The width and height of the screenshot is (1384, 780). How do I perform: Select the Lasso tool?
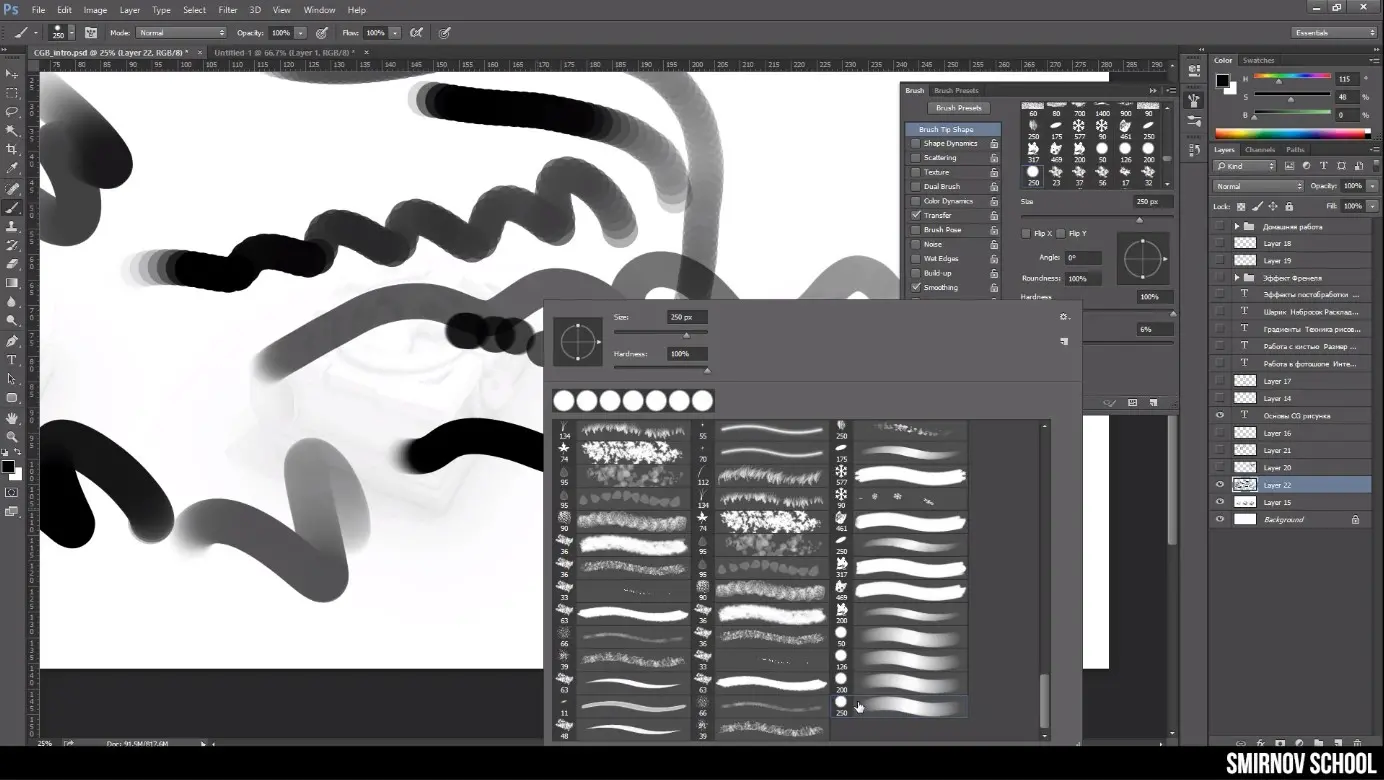(12, 111)
